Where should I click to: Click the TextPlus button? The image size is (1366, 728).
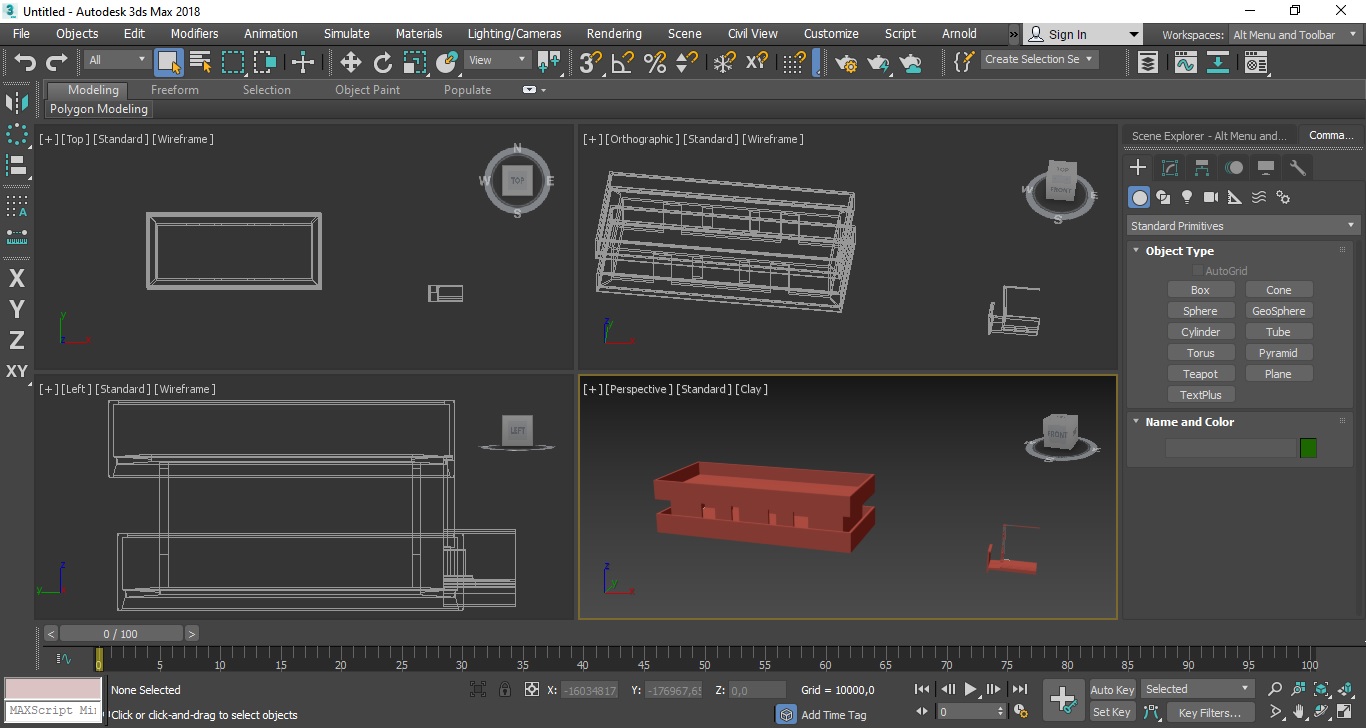click(1200, 395)
